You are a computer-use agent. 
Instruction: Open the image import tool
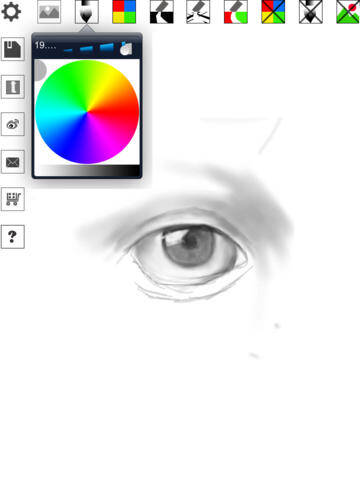click(x=49, y=12)
